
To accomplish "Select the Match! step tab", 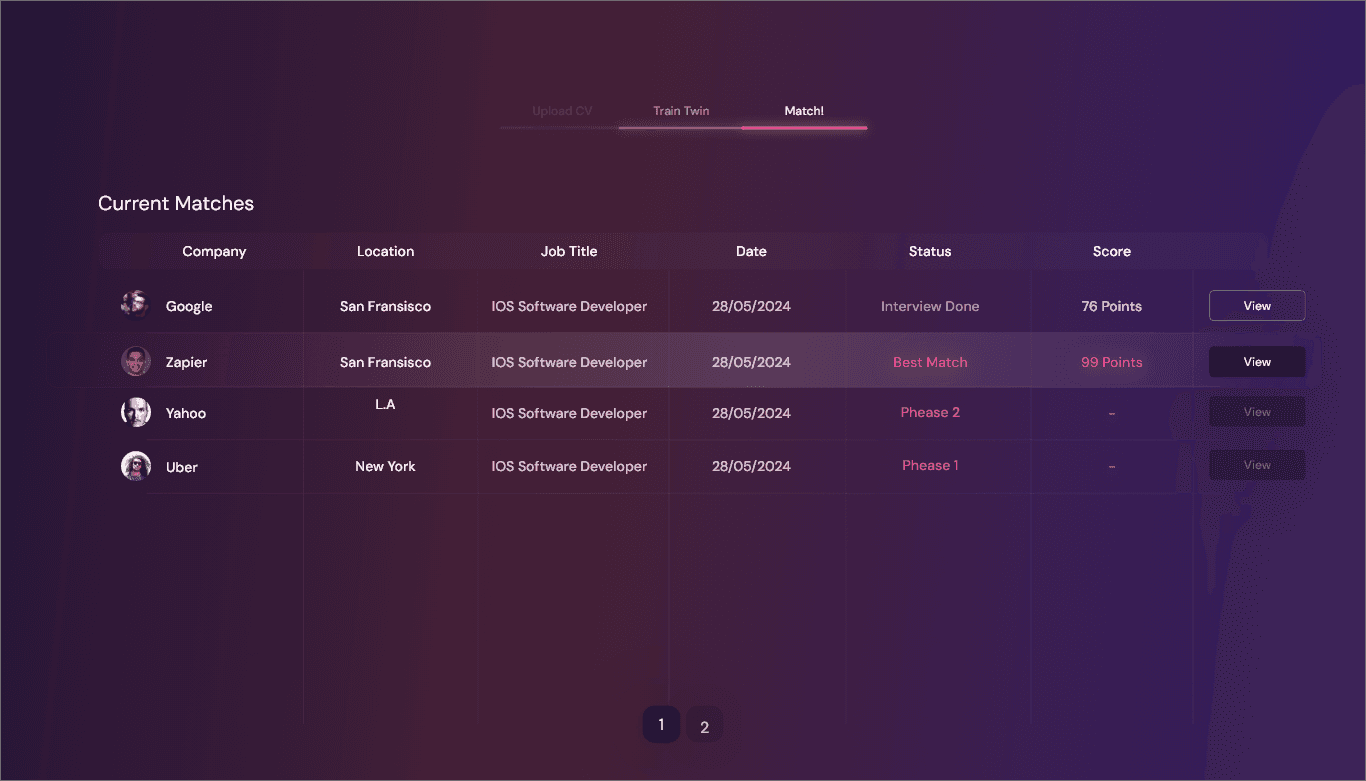I will [804, 111].
